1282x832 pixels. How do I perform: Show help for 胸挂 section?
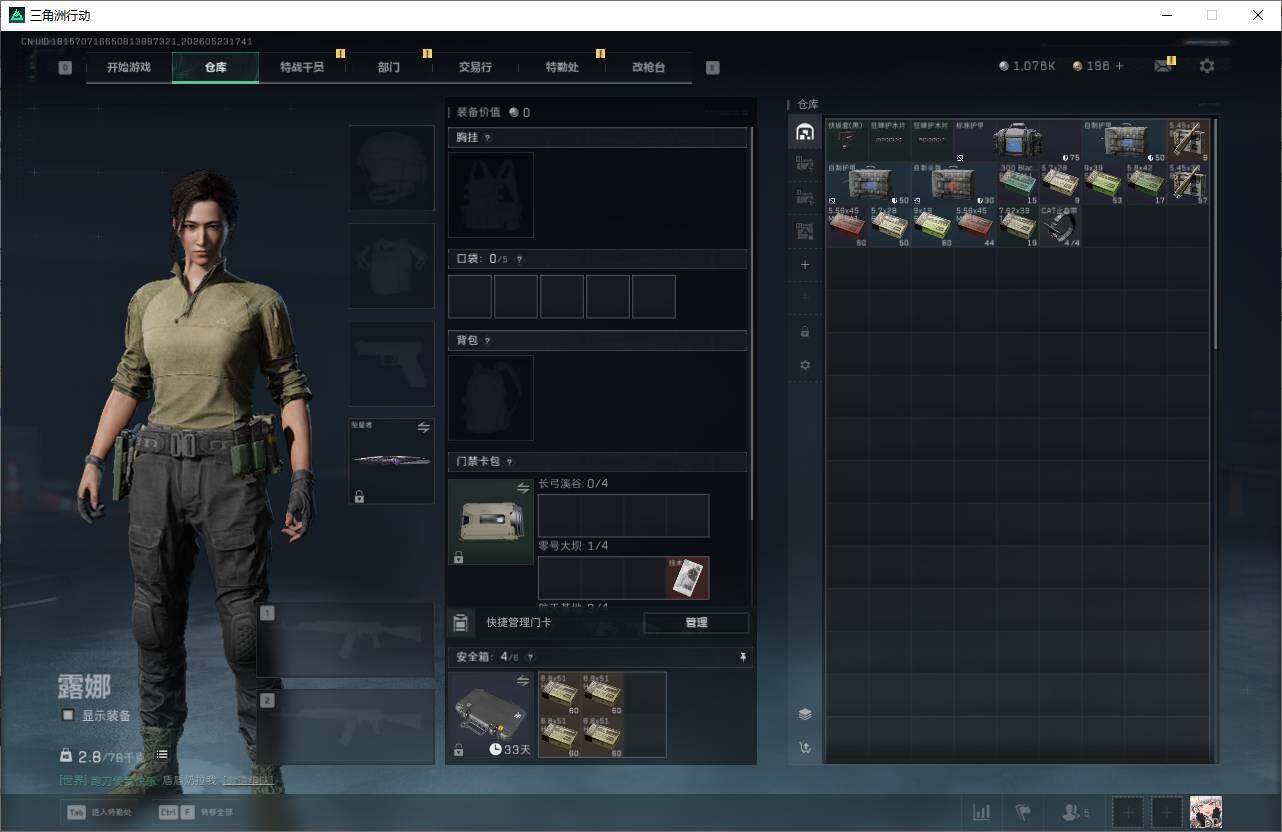click(487, 138)
